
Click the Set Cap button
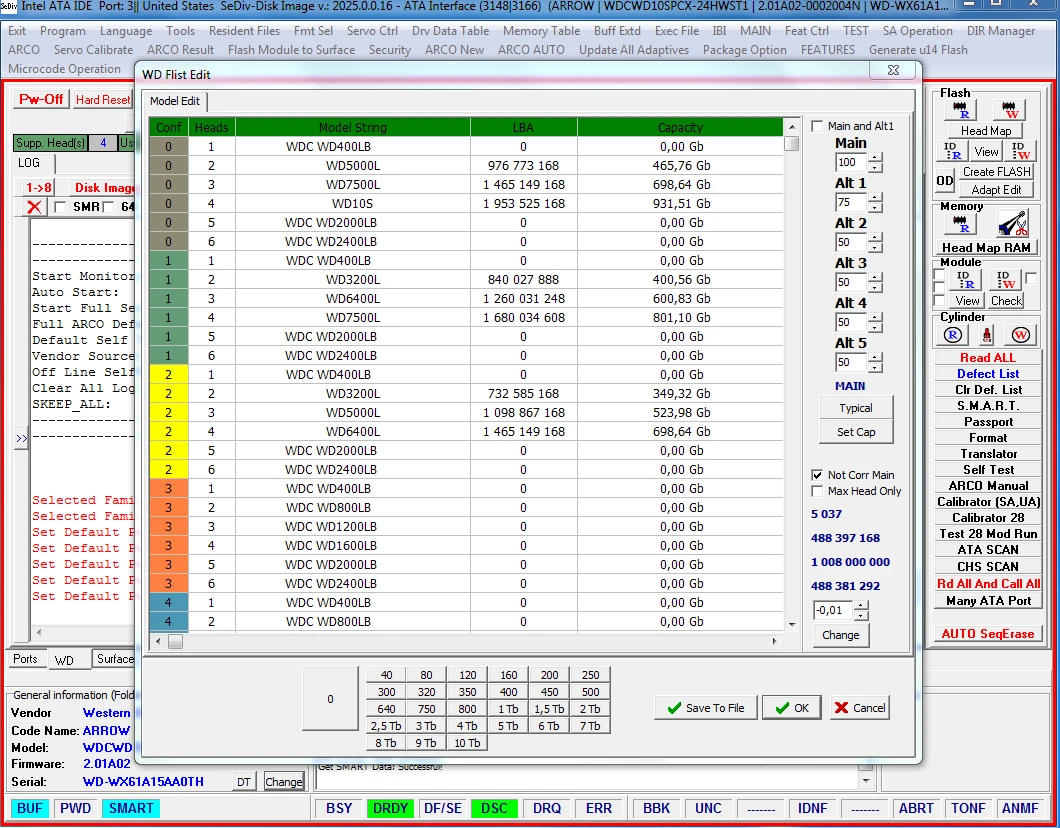pos(856,432)
